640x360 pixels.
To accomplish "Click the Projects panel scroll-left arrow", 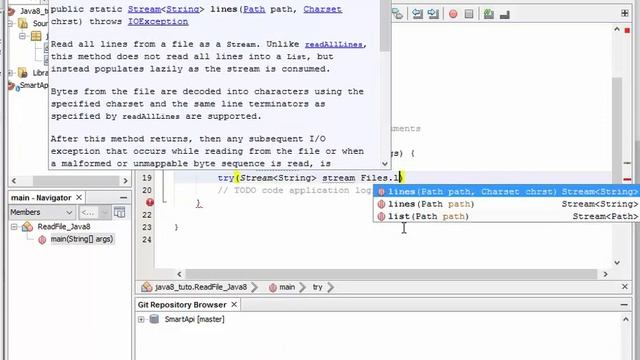I will tap(14, 180).
